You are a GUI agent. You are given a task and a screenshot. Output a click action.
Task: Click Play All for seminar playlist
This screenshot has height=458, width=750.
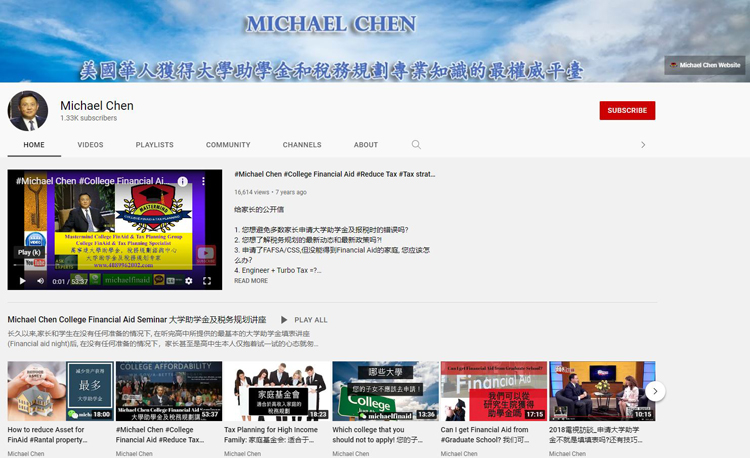[304, 320]
